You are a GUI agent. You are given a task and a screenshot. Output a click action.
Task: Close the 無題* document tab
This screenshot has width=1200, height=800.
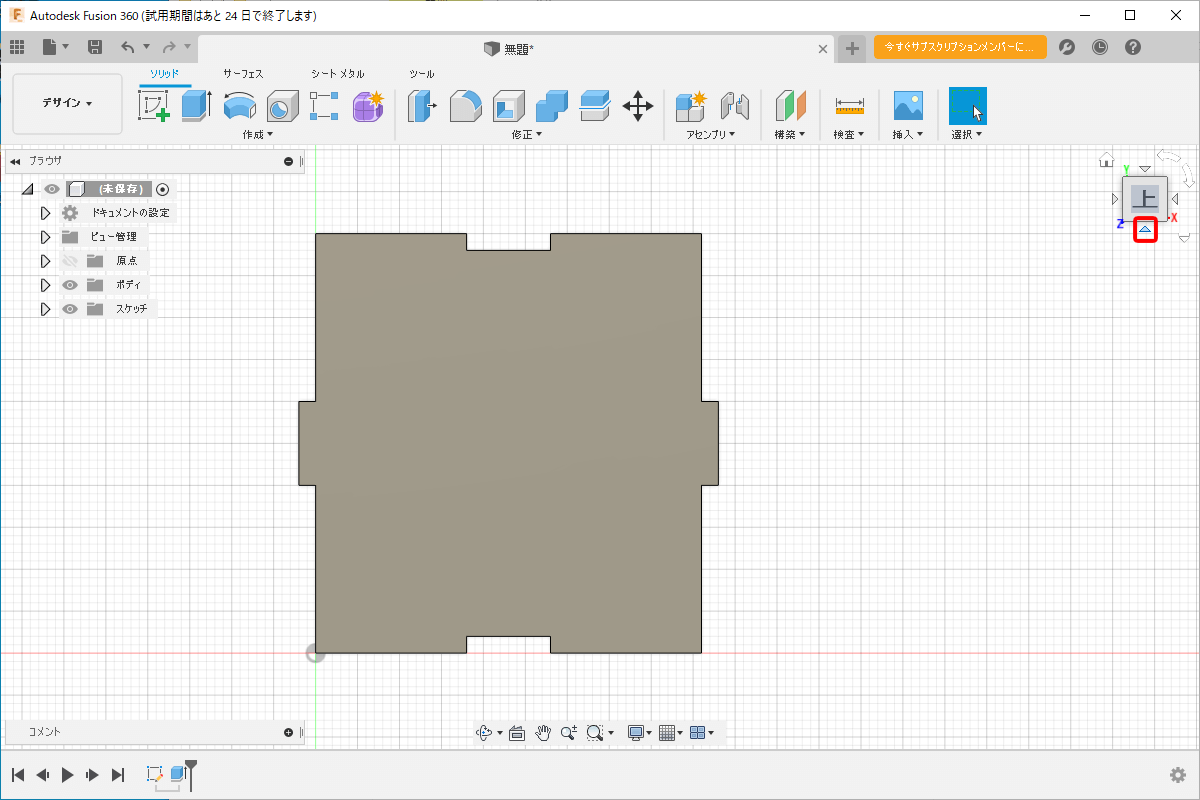[x=823, y=48]
